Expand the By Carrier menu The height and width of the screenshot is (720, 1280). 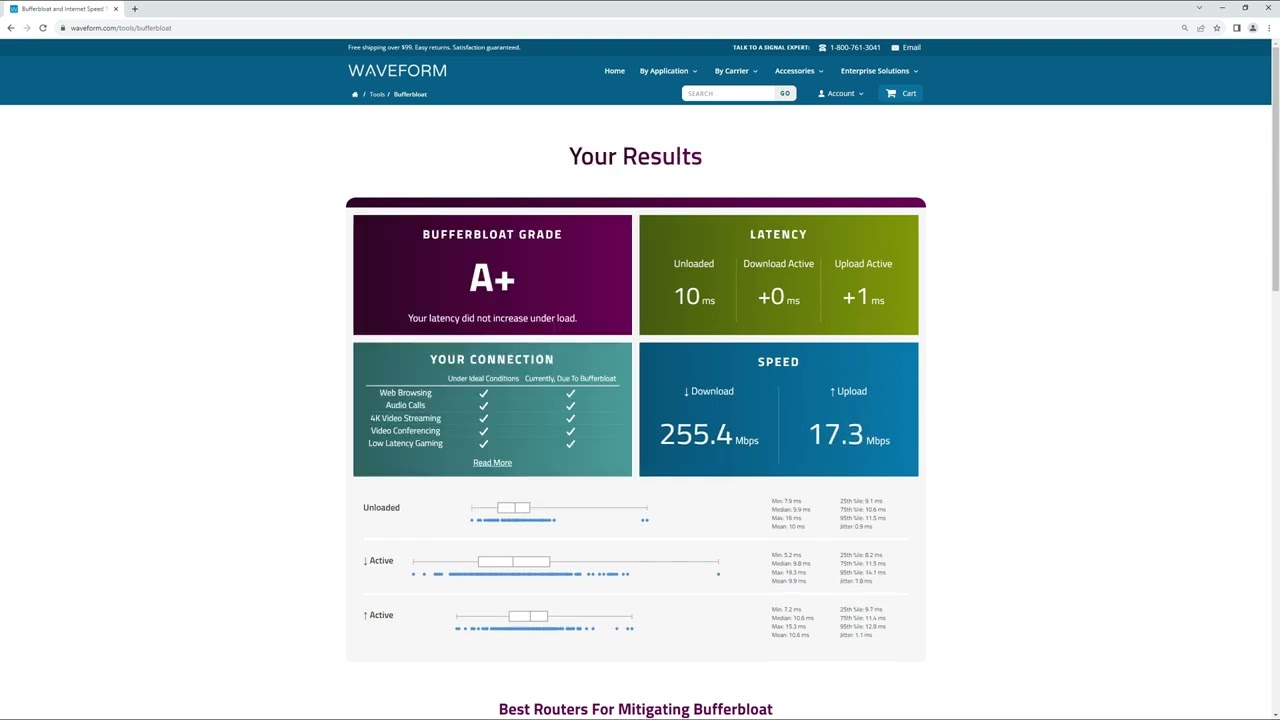click(736, 71)
